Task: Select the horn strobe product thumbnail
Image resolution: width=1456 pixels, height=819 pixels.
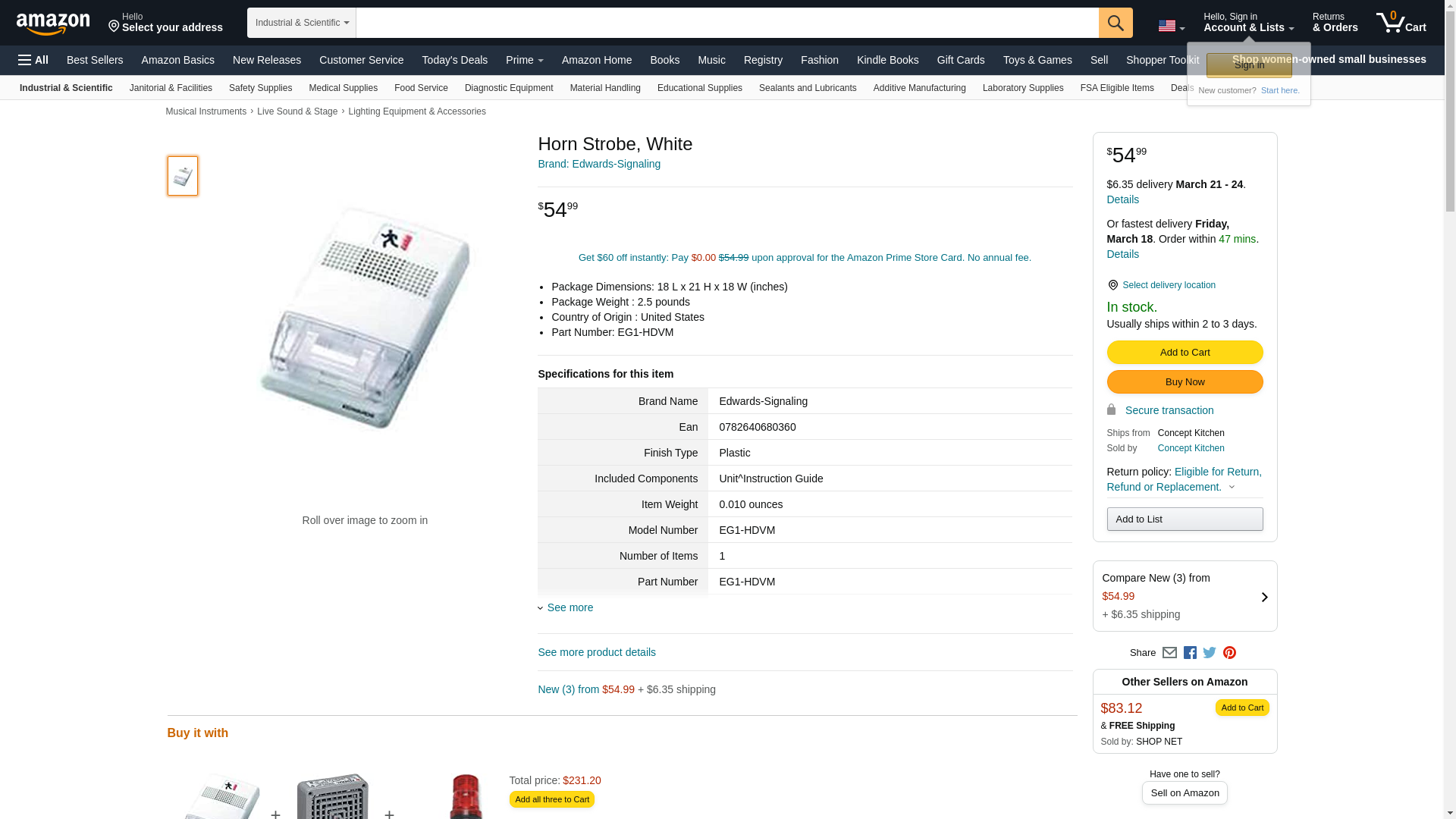Action: 183,176
